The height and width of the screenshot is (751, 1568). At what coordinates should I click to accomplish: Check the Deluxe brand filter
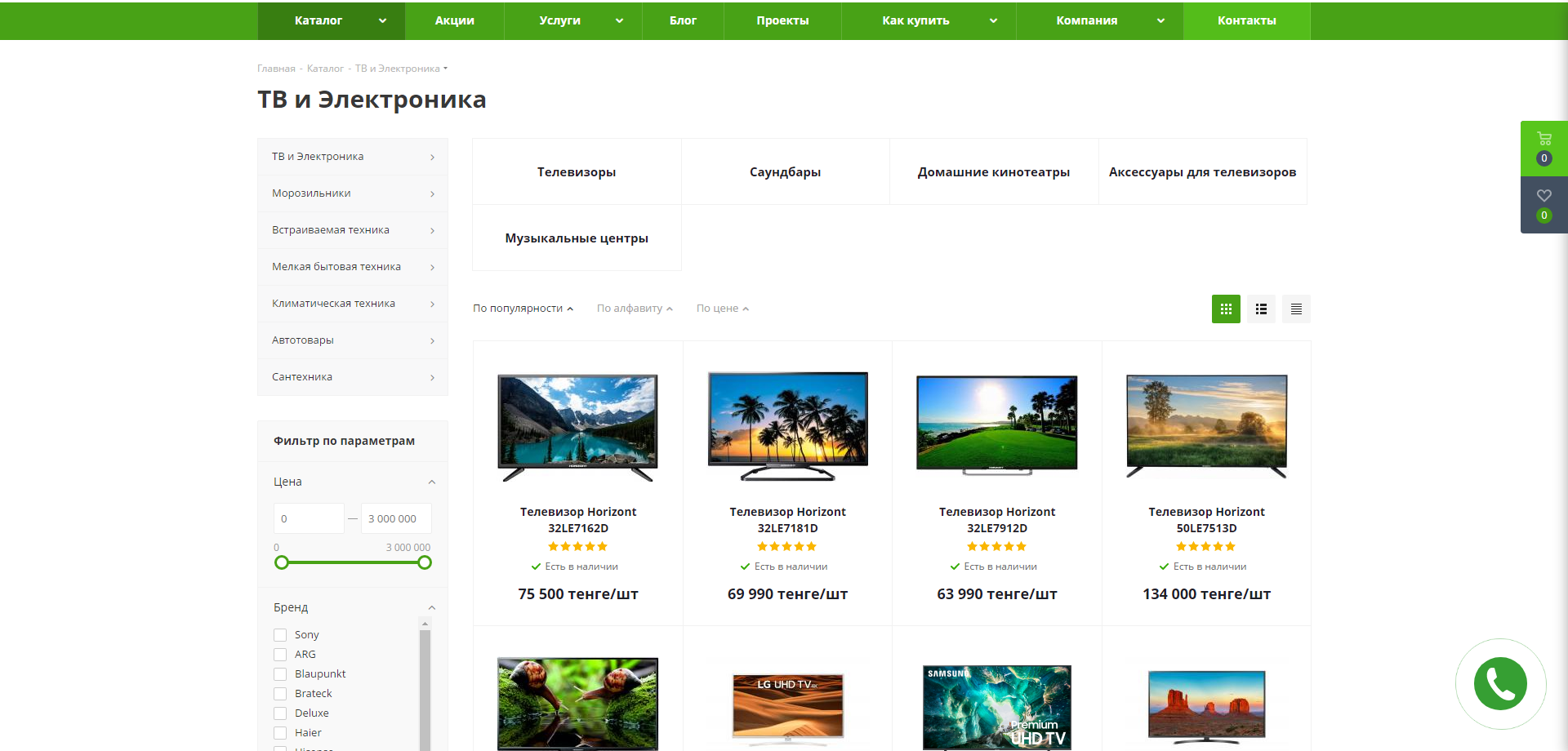(x=280, y=713)
